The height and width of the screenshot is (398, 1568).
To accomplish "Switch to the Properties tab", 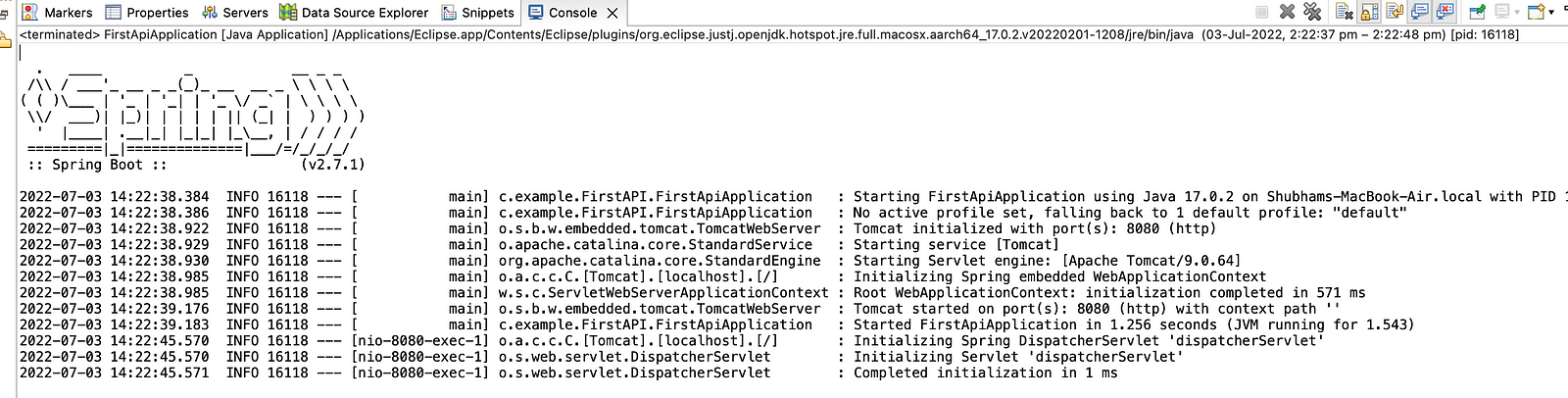I will tap(146, 13).
